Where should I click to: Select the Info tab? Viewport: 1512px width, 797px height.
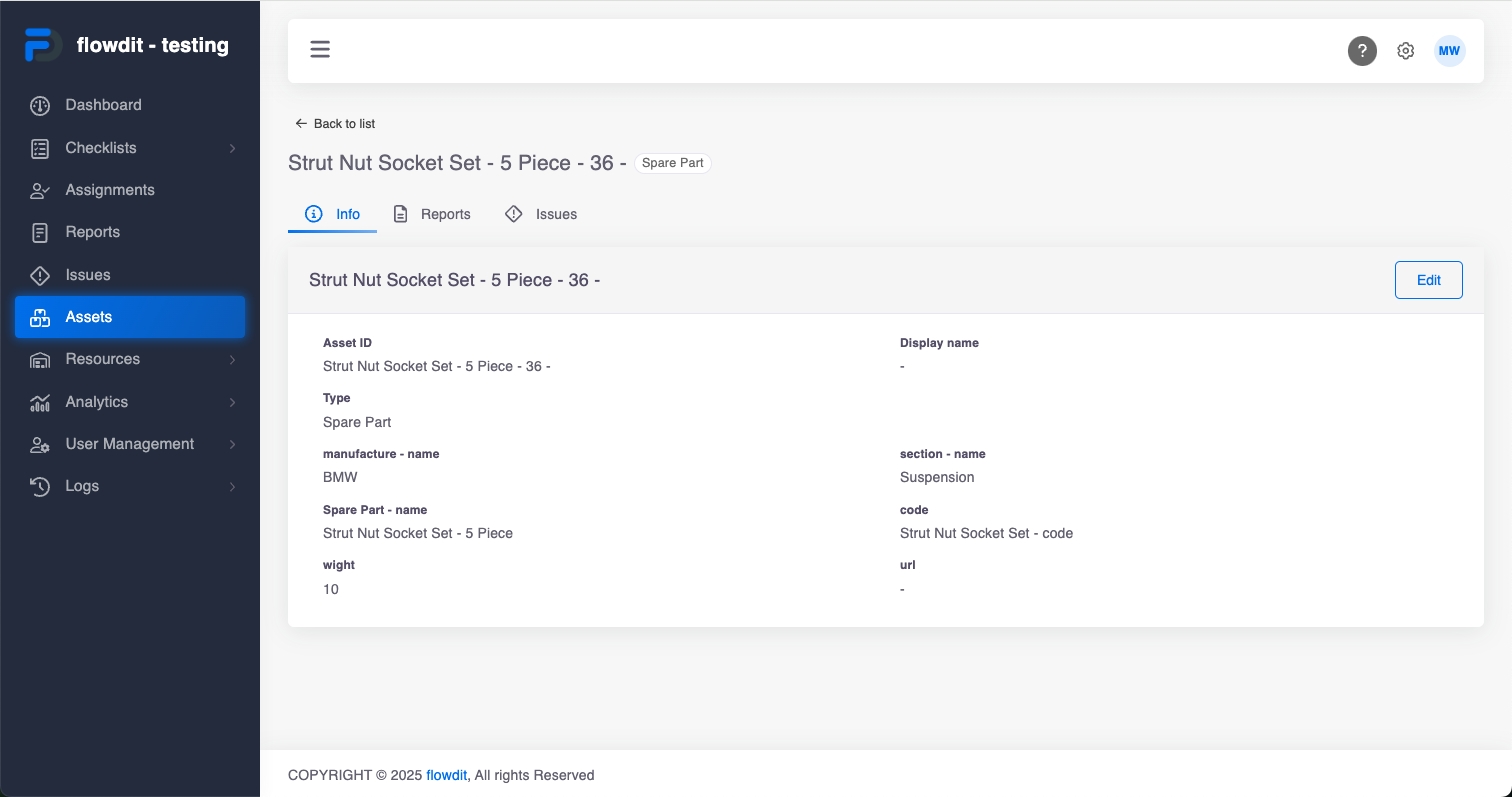click(333, 214)
